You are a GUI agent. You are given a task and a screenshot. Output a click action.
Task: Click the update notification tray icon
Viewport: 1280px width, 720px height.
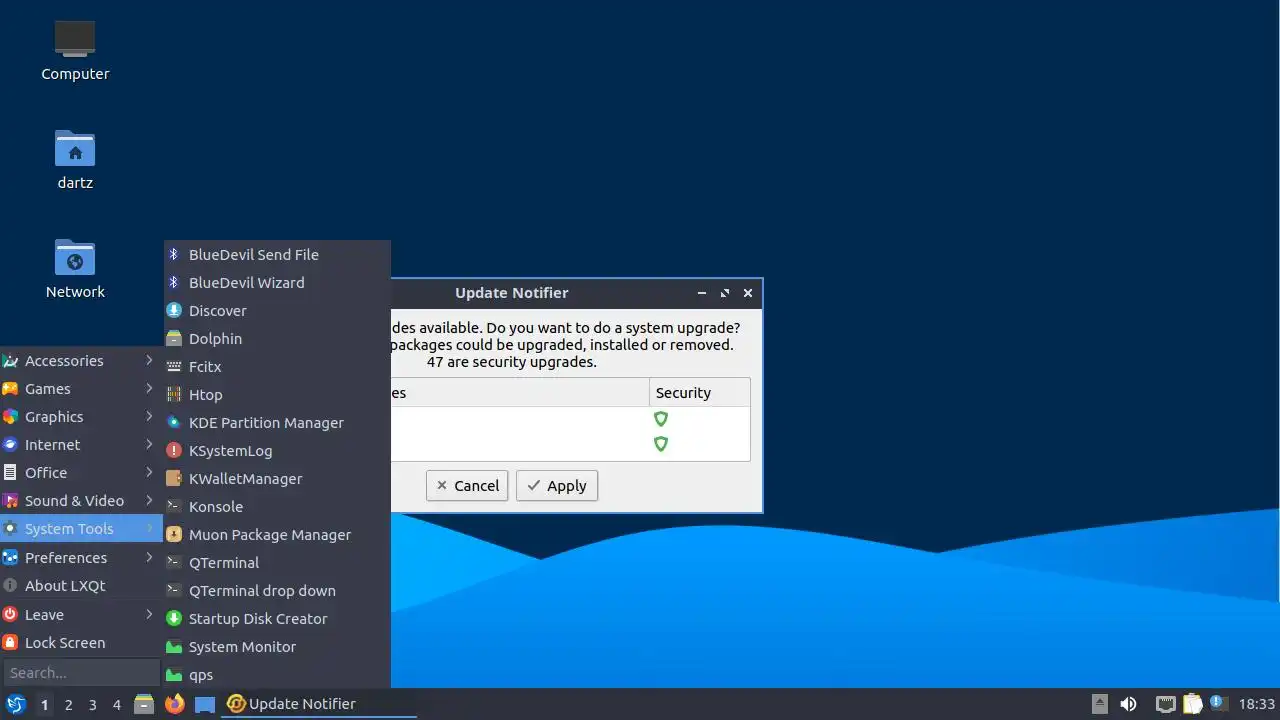coord(1217,703)
